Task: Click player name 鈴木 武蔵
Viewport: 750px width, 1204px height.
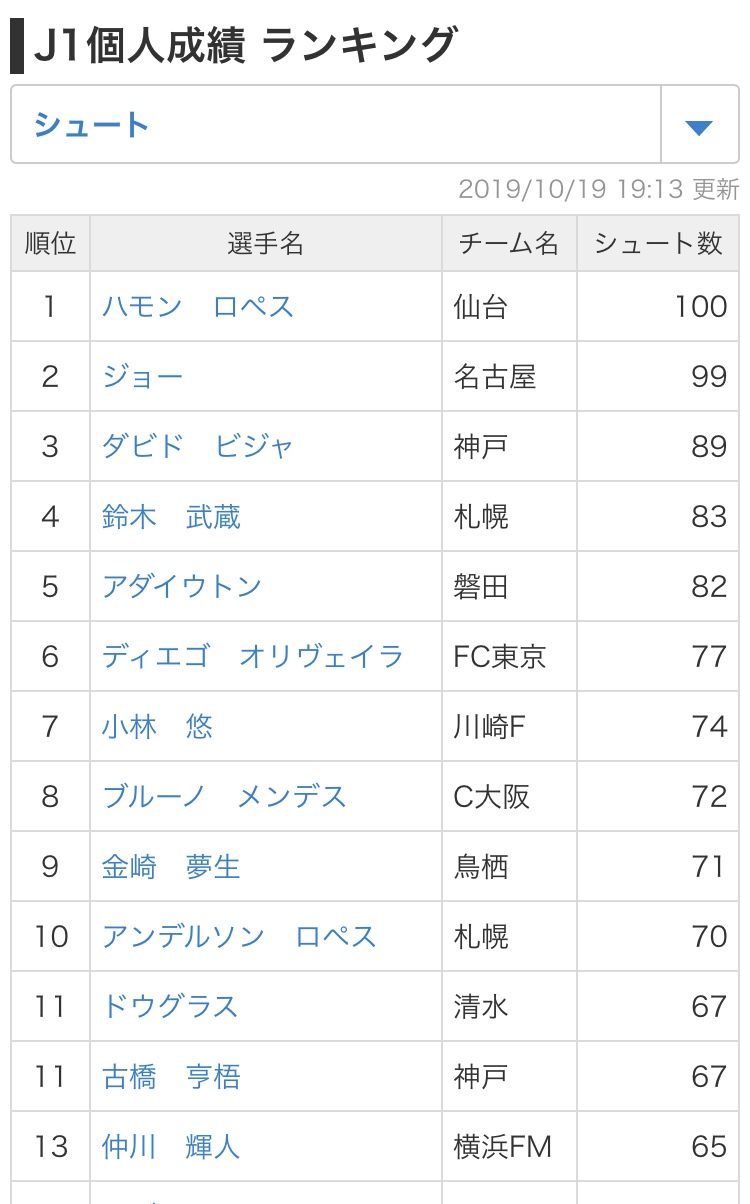Action: [x=171, y=516]
